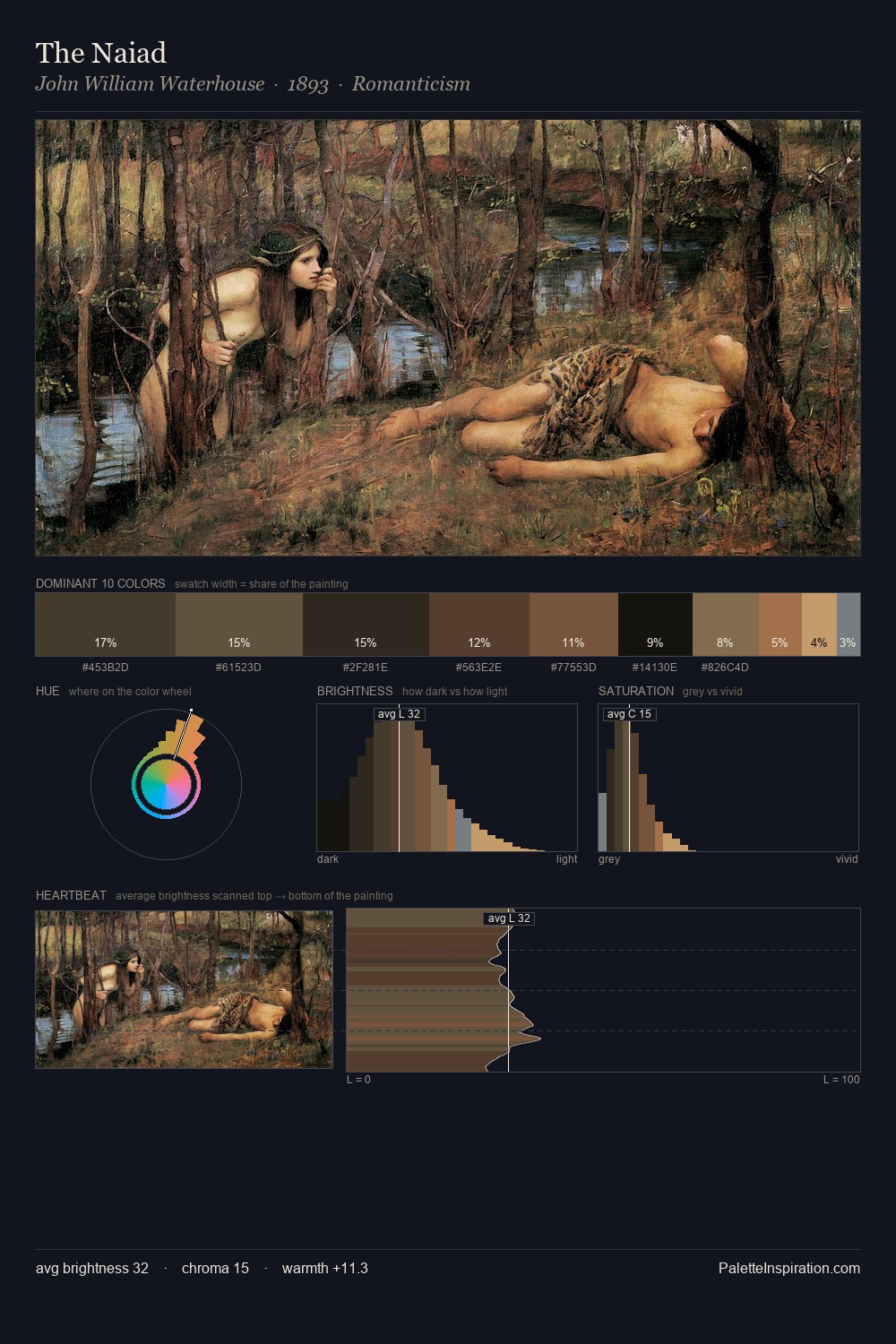Image resolution: width=896 pixels, height=1344 pixels.
Task: Click the 8% swatch #826C4D
Action: click(726, 625)
